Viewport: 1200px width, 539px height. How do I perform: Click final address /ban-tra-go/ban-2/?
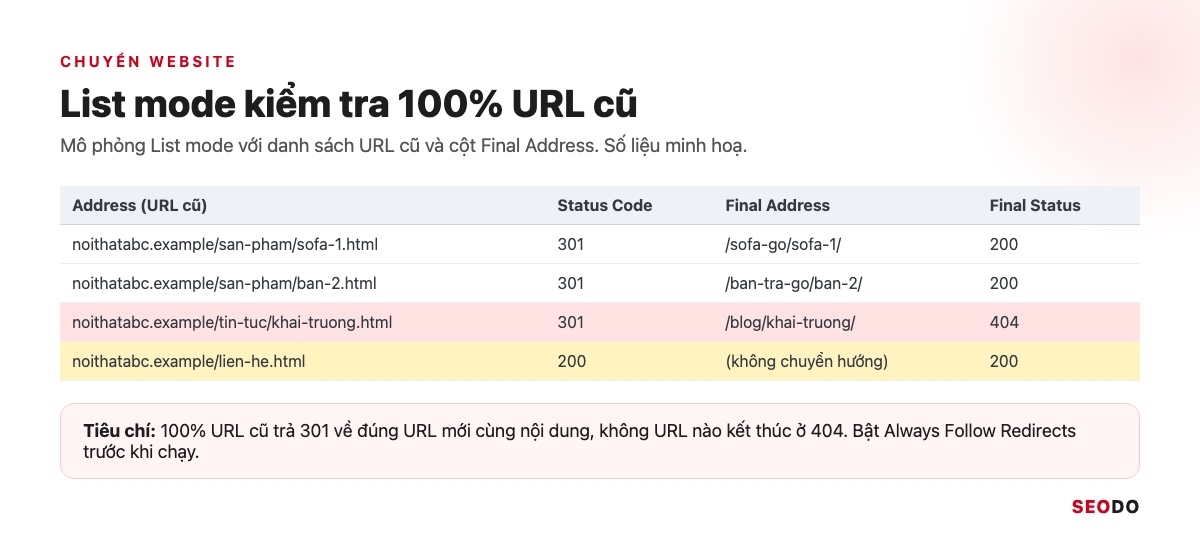(793, 283)
